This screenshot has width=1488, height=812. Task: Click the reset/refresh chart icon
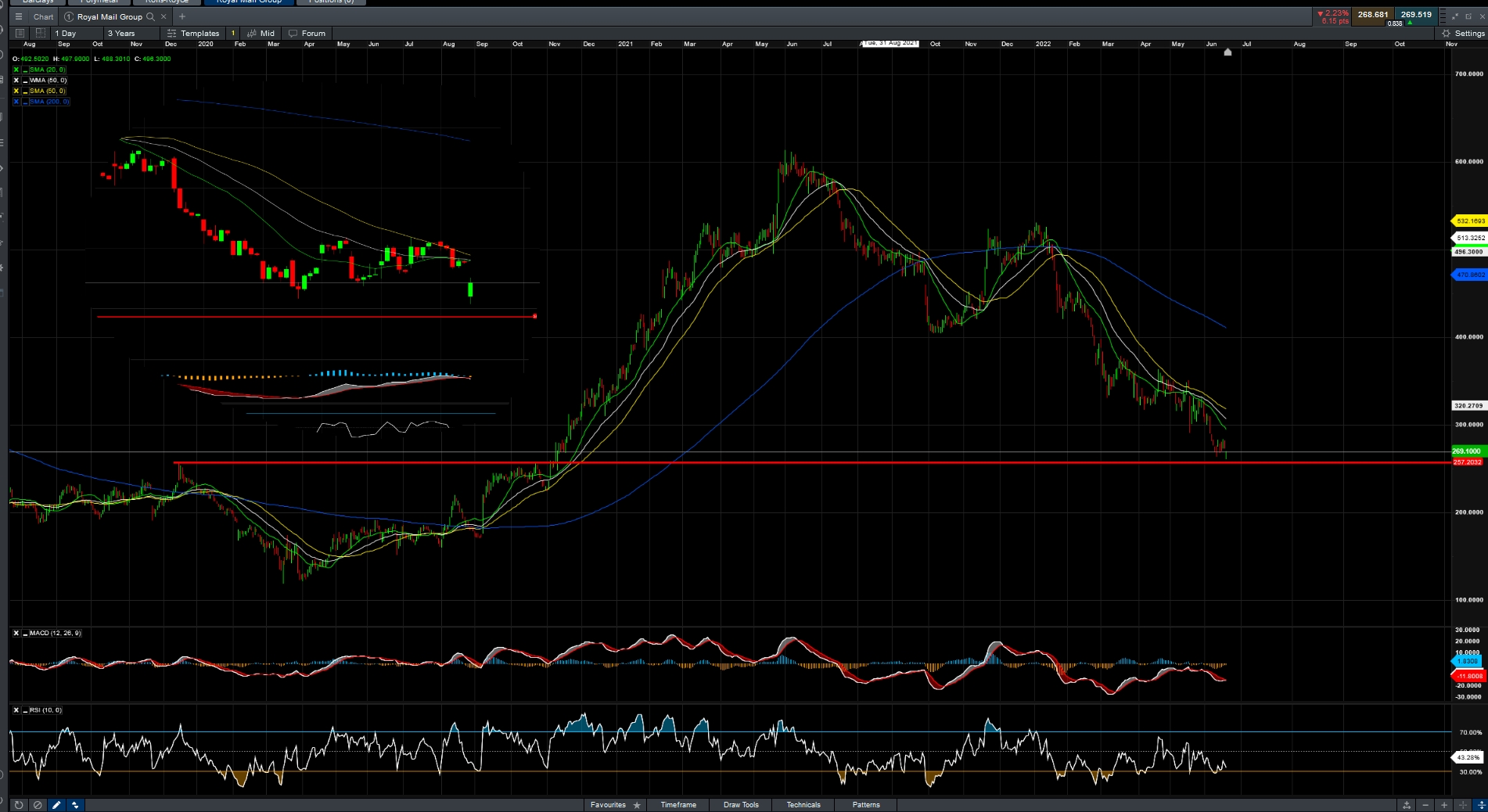pos(19,805)
